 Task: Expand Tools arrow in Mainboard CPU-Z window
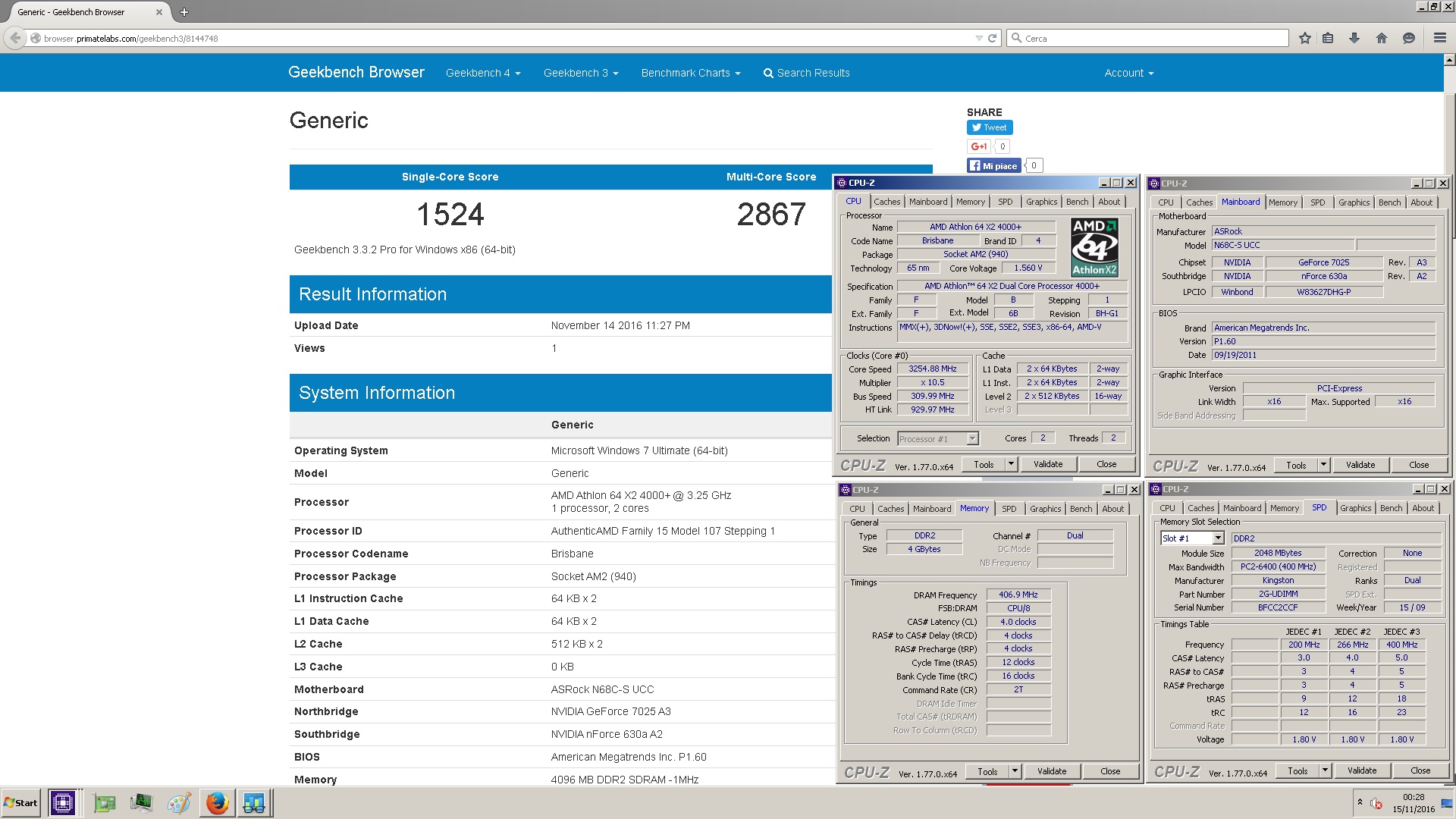click(x=1323, y=465)
